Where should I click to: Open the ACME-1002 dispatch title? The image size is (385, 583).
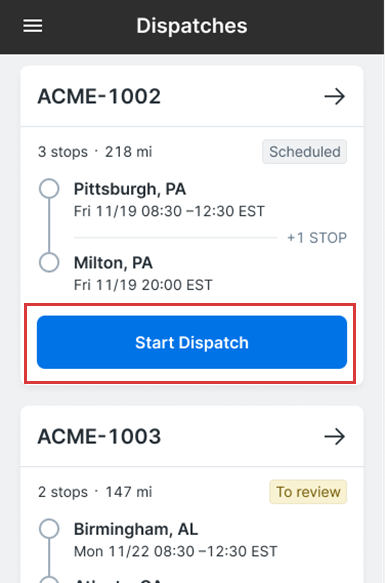(x=99, y=96)
